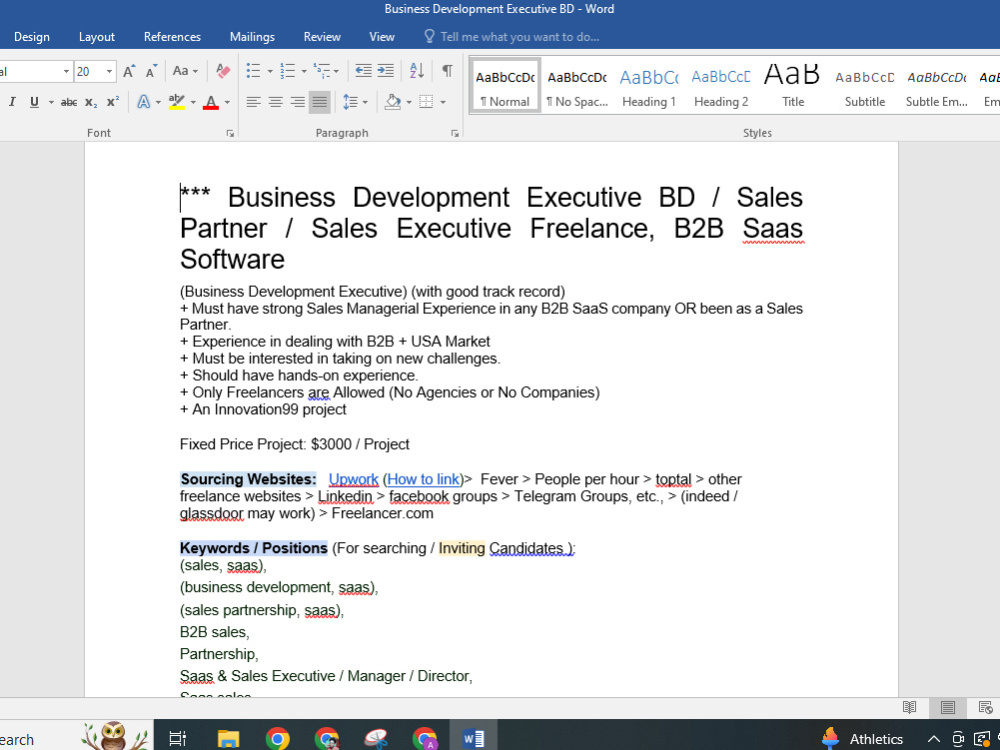1000x750 pixels.
Task: Center the text
Action: (276, 102)
